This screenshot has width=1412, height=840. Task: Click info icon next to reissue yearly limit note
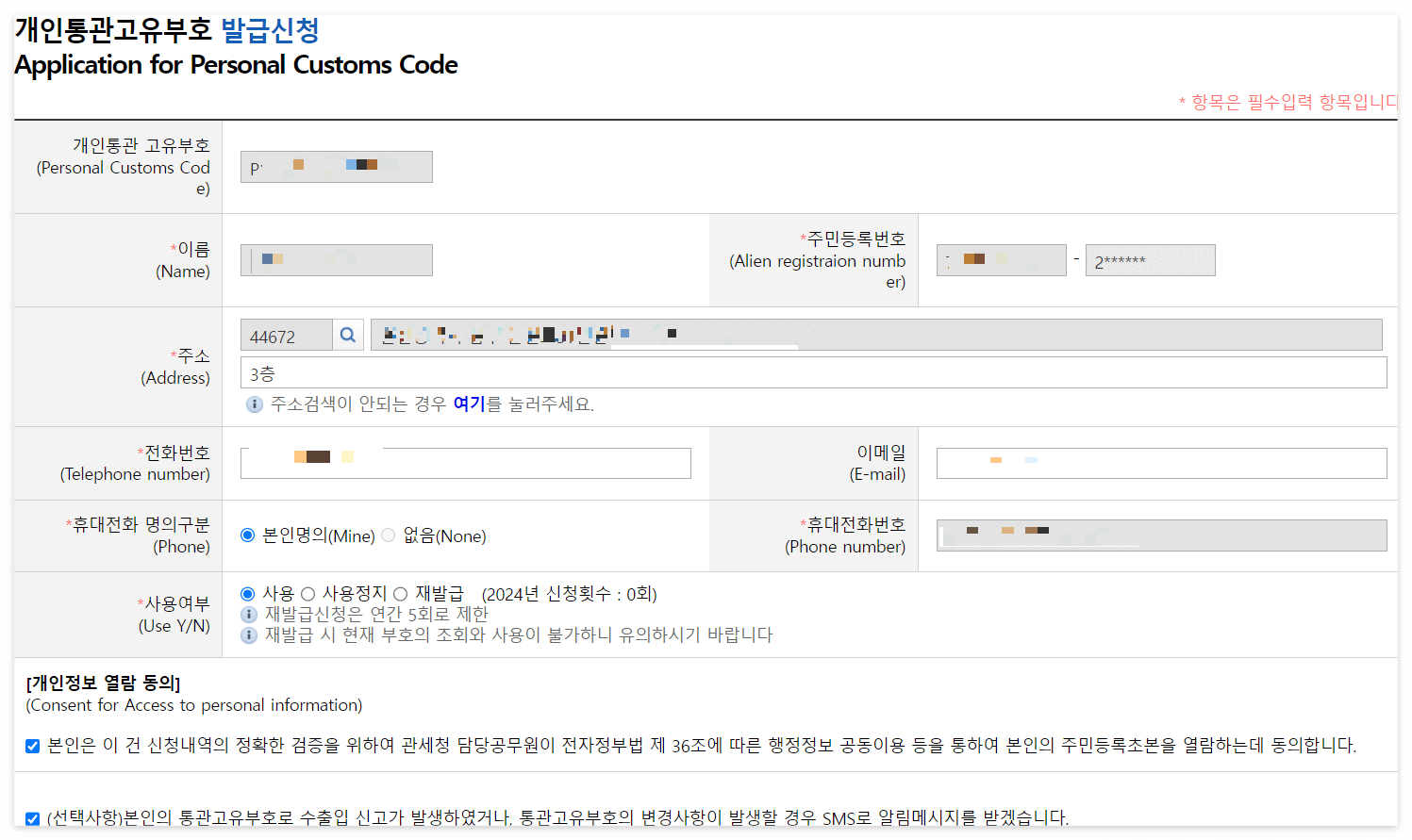(249, 615)
